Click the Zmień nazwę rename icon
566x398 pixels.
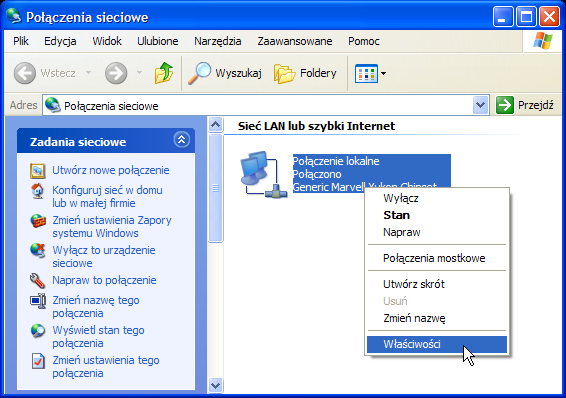coord(38,301)
